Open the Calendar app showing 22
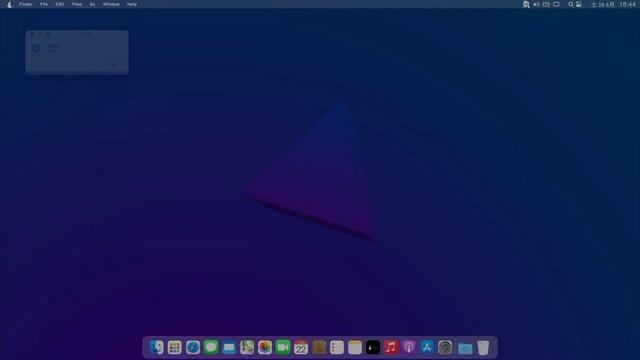Screen dimensions: 640x360 click(301, 347)
